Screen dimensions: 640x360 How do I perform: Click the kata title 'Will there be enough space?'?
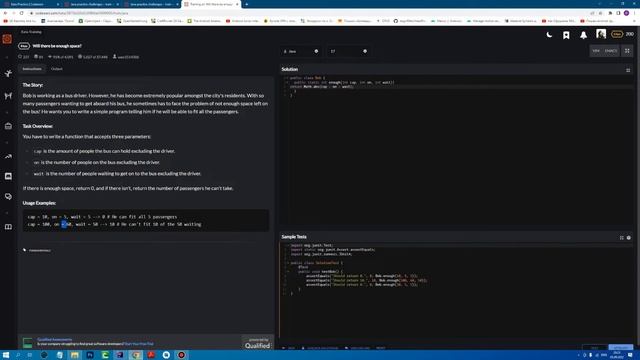[57, 46]
